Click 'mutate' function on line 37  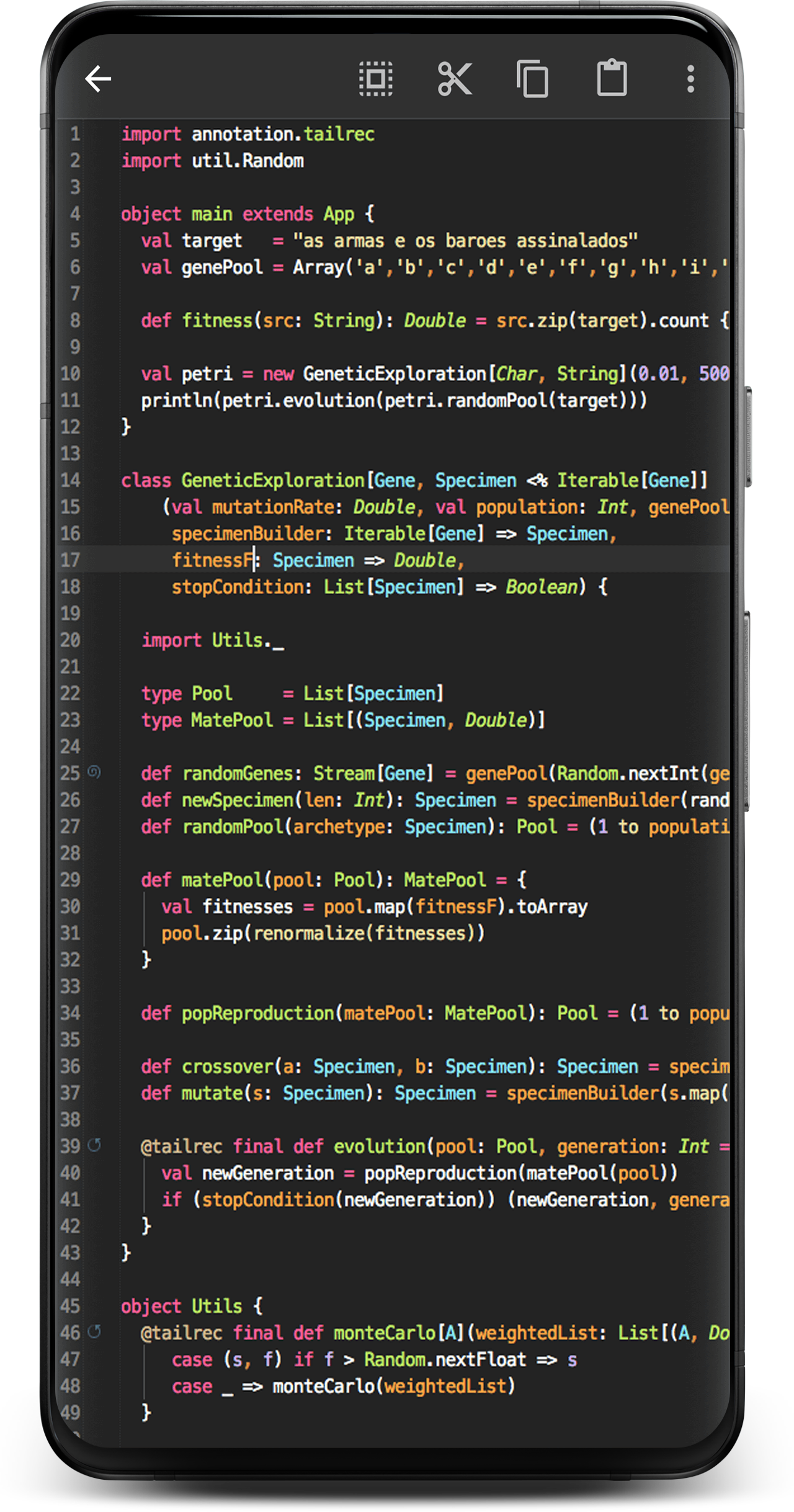pyautogui.click(x=212, y=1094)
